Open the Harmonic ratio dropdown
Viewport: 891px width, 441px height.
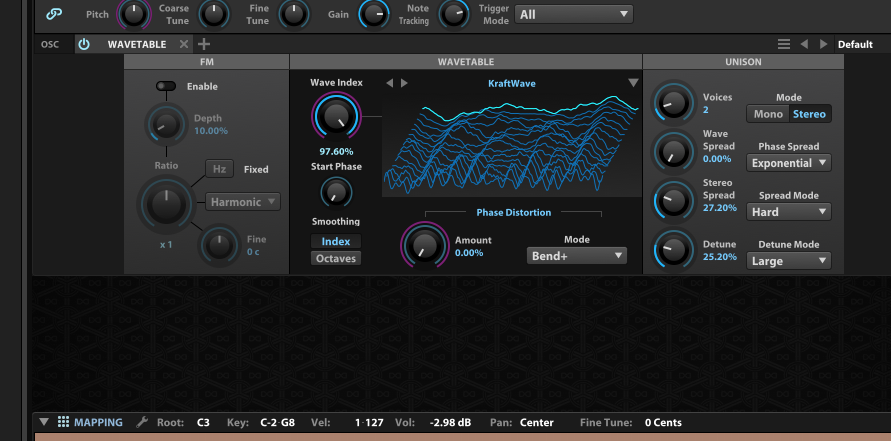243,202
